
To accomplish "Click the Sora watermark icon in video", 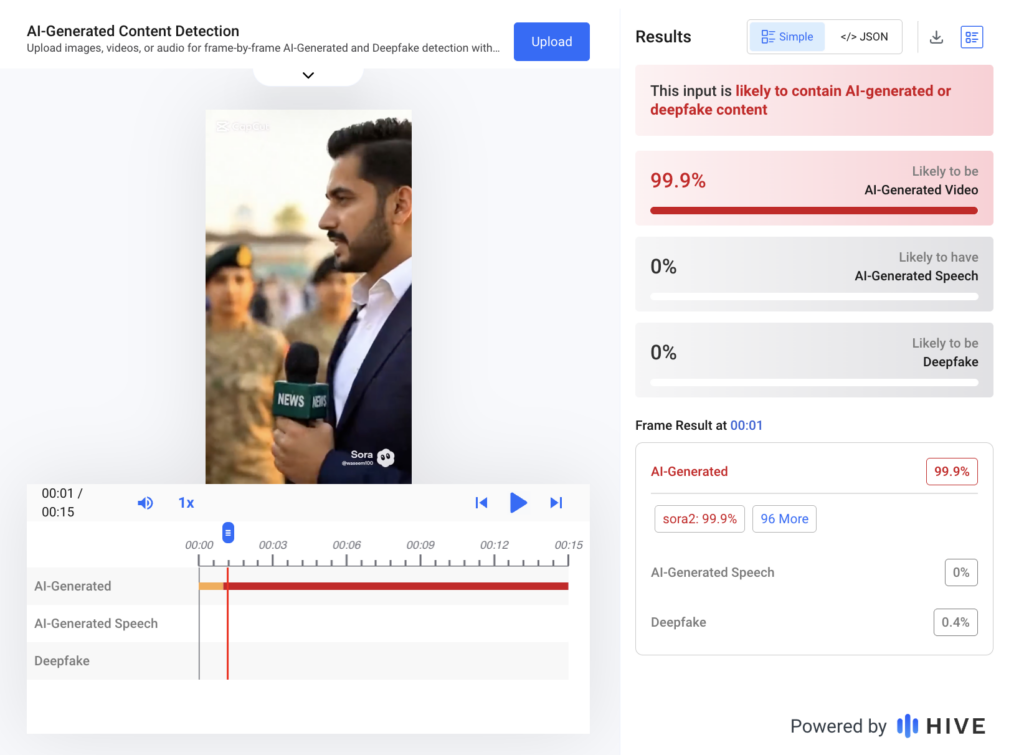I will (x=386, y=457).
